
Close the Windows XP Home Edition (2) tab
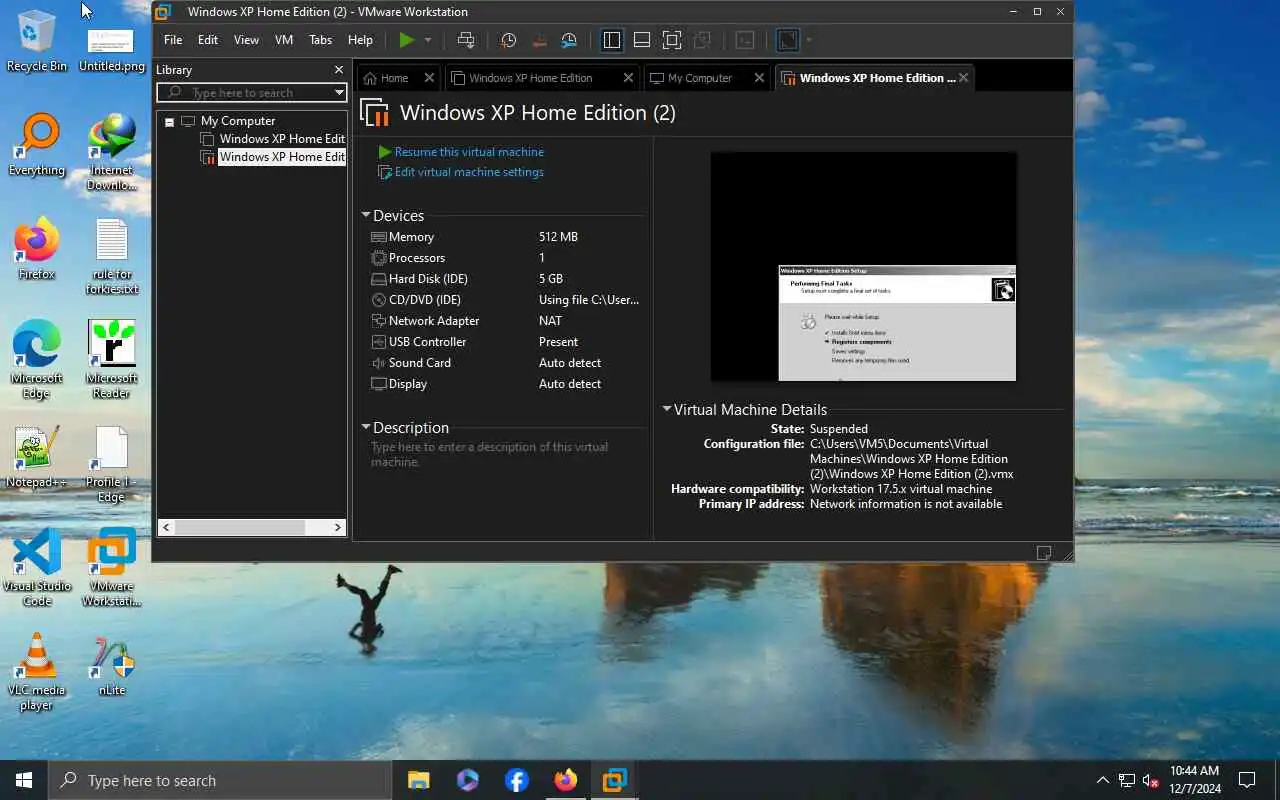(x=963, y=77)
